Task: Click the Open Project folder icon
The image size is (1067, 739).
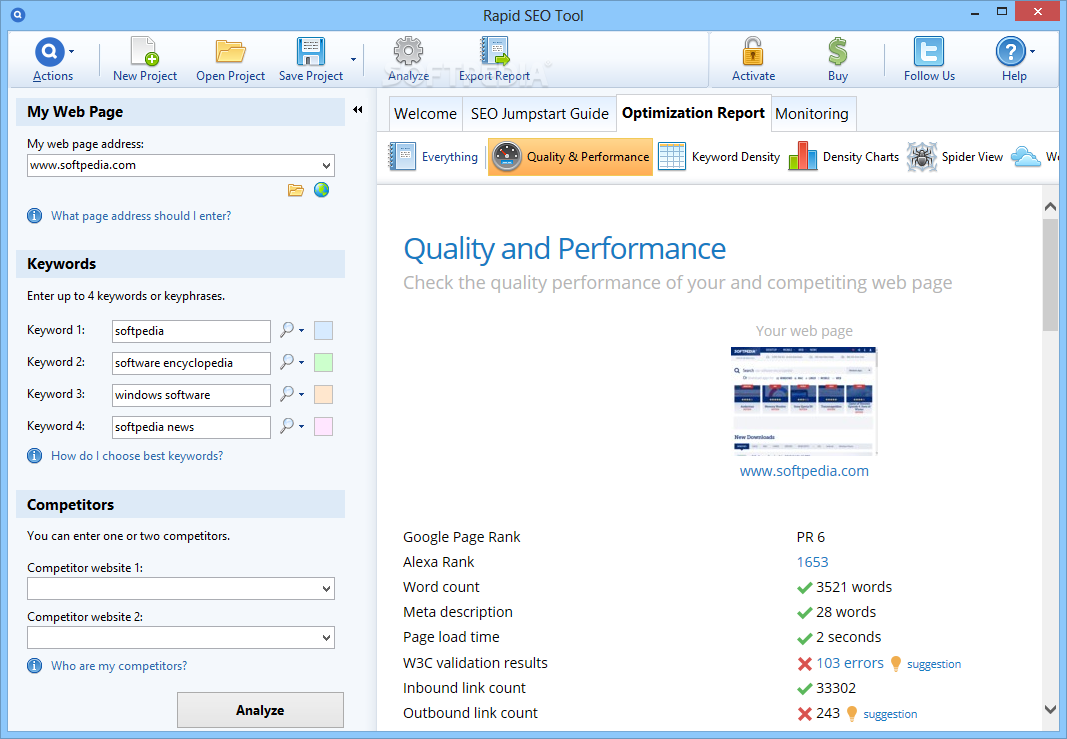Action: (231, 52)
